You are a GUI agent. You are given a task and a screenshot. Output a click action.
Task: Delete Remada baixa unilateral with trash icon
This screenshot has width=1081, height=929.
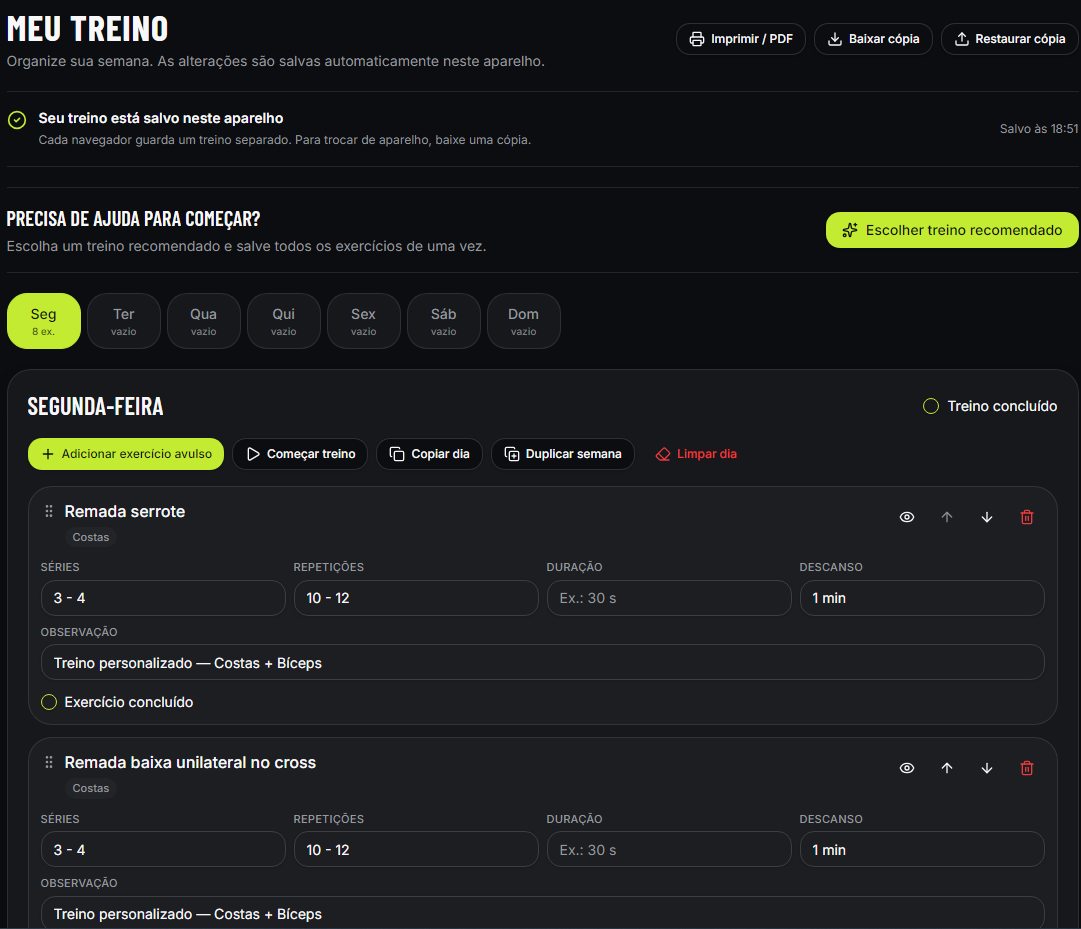[1027, 768]
